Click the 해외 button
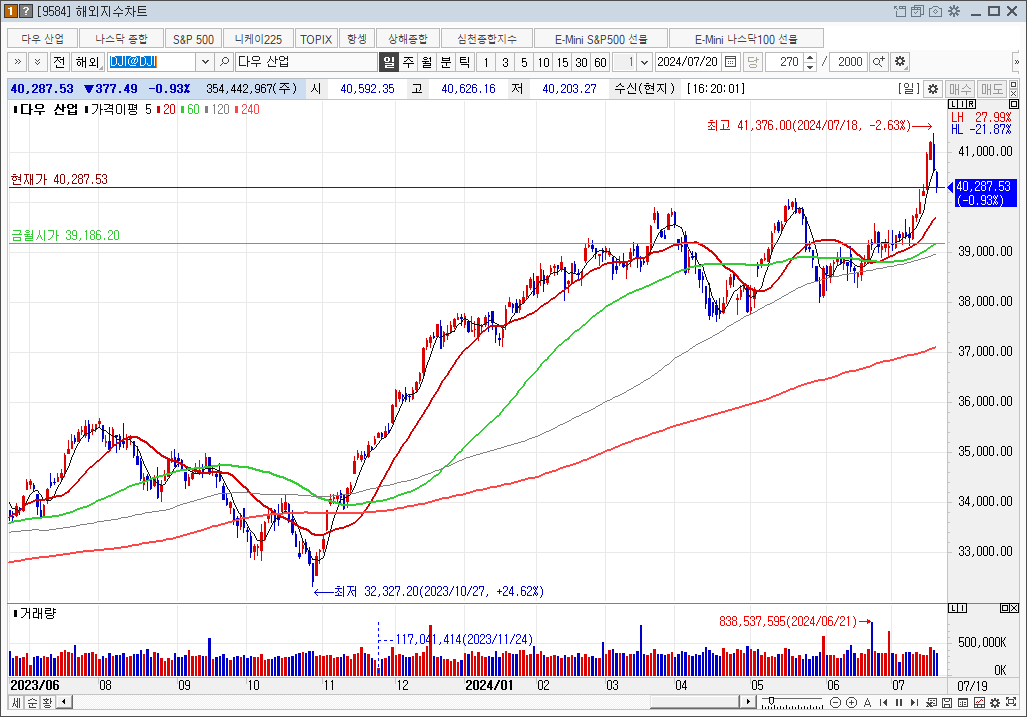Viewport: 1027px width, 717px height. (86, 62)
